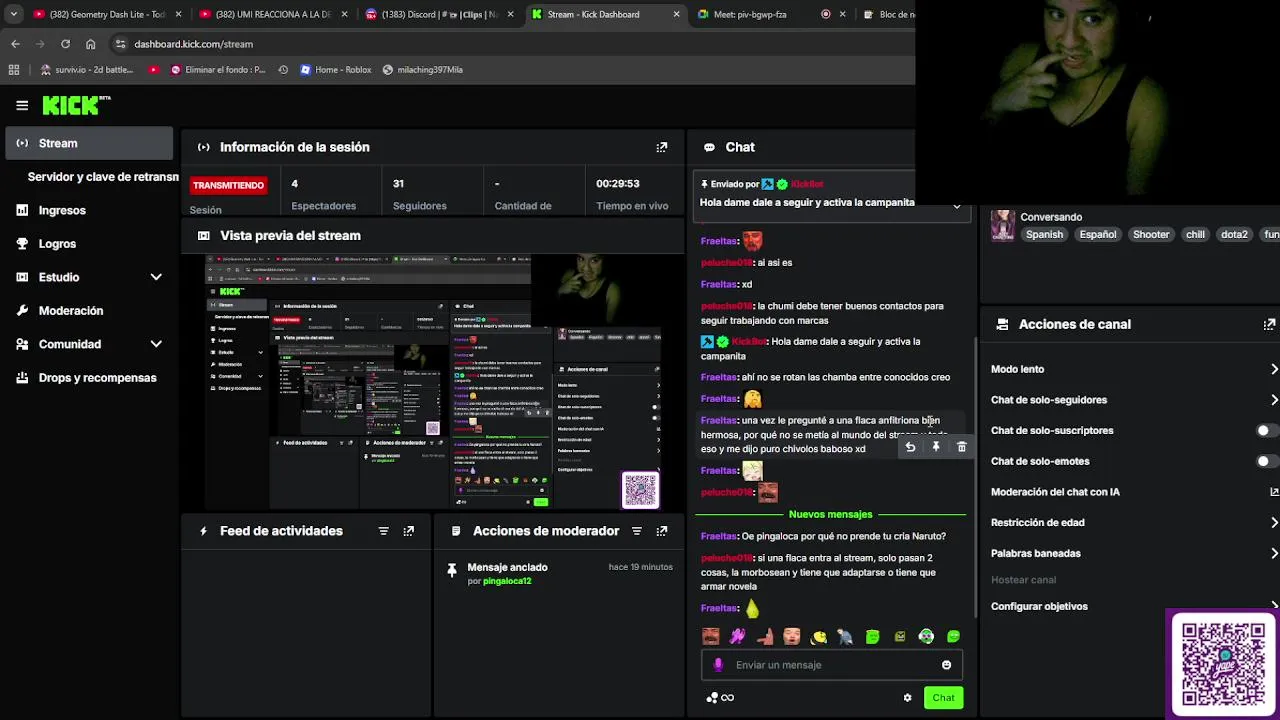This screenshot has height=720, width=1280.
Task: Filter the Acciones de moderador list
Action: pos(636,531)
